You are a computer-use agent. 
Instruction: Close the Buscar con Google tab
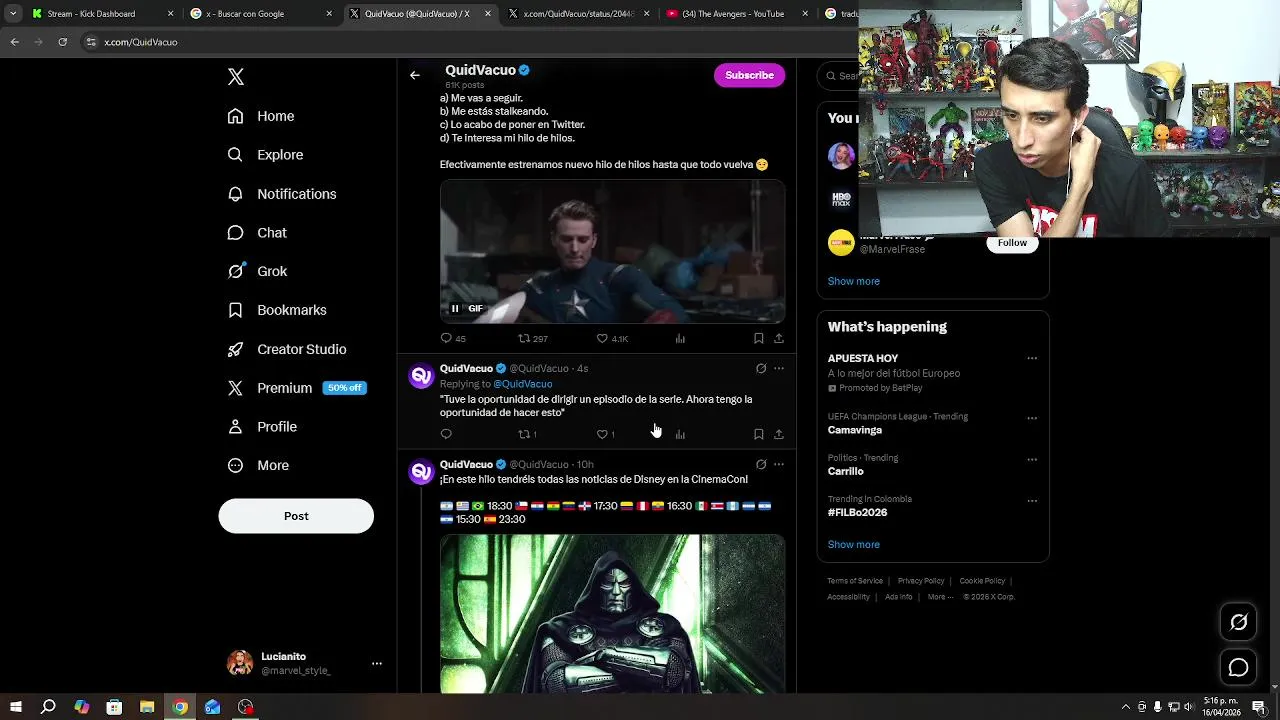point(329,14)
